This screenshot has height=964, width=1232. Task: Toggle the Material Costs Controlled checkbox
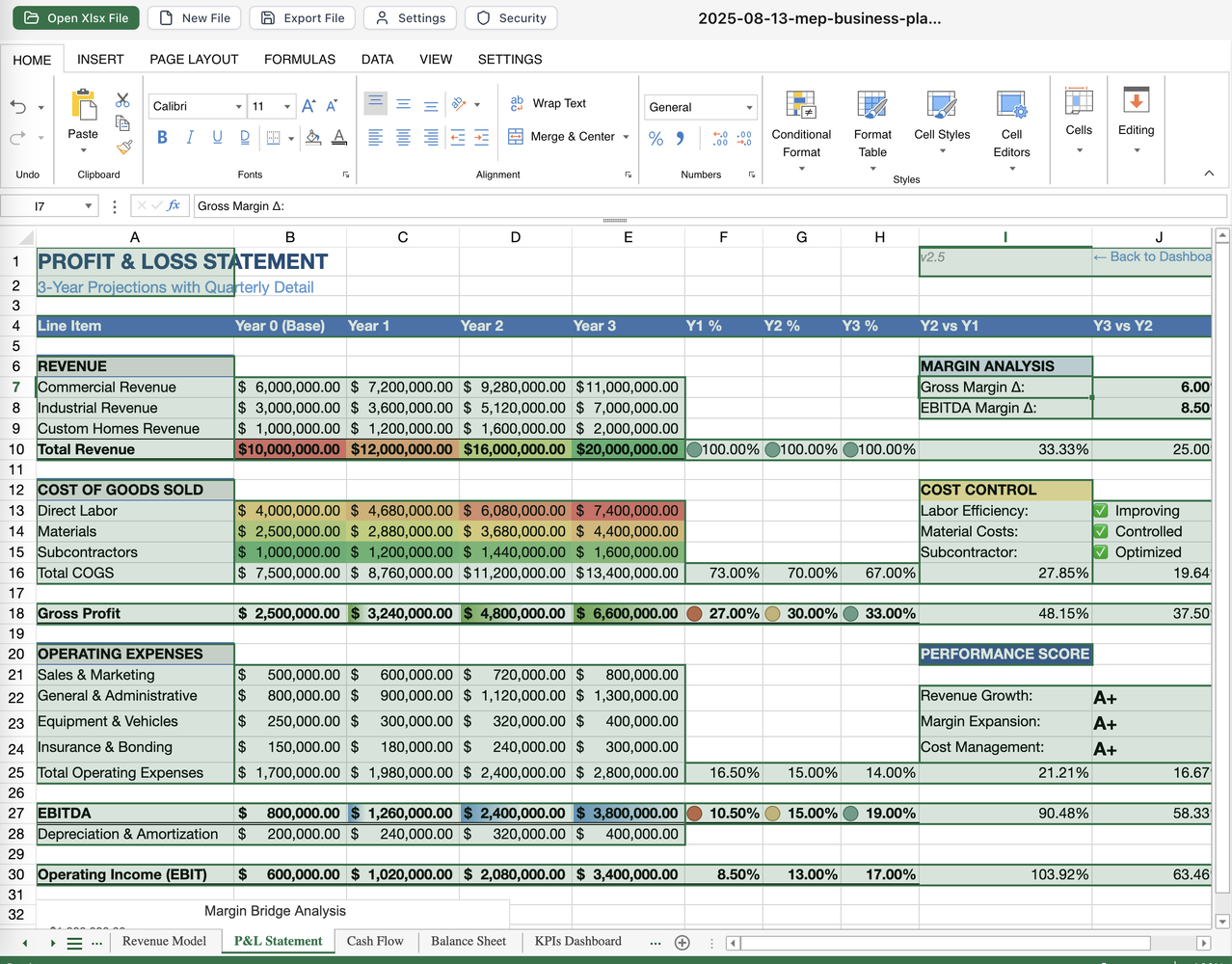pos(1101,531)
